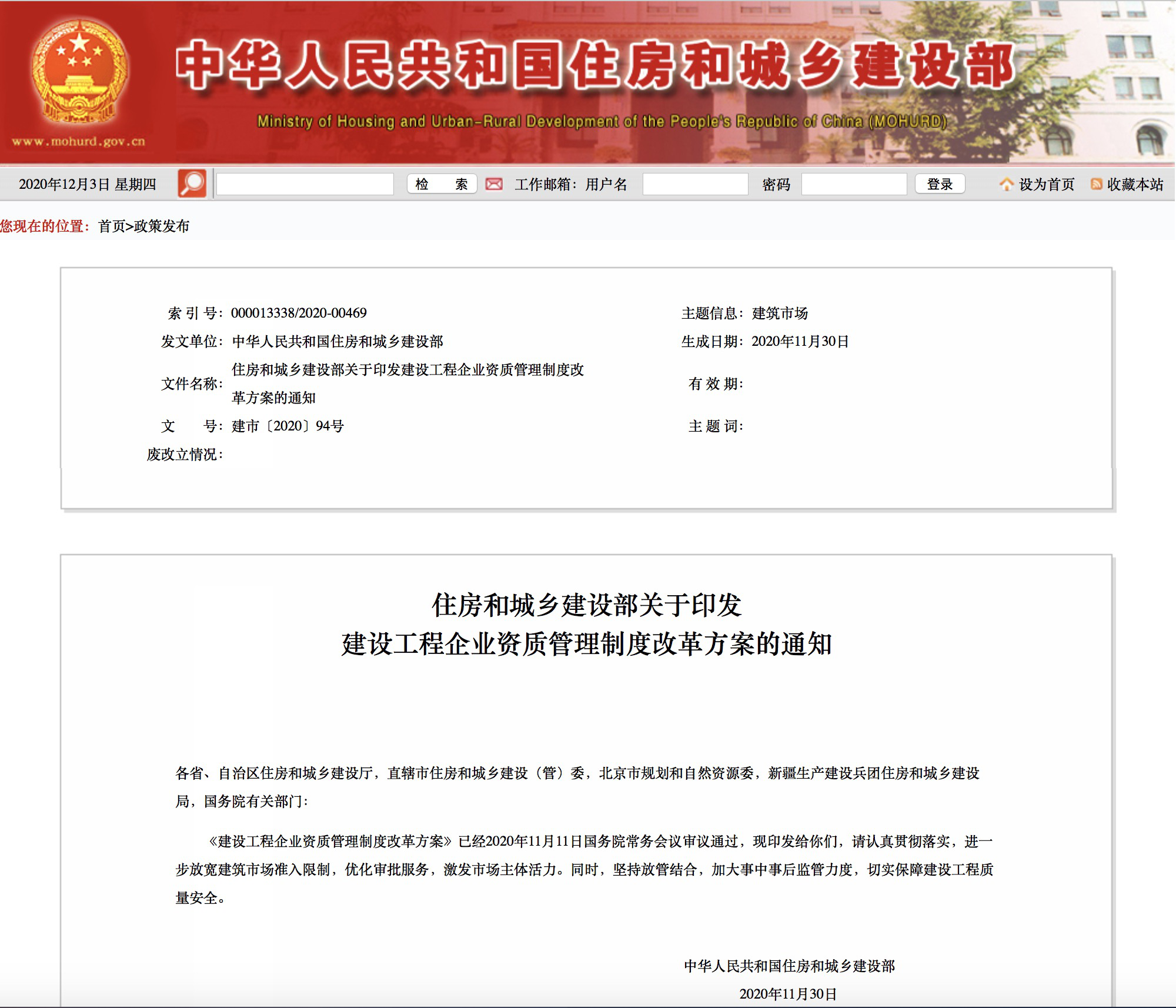Click the 您现在的位置 label
Screen dimensions: 1176x1008
(x=45, y=226)
